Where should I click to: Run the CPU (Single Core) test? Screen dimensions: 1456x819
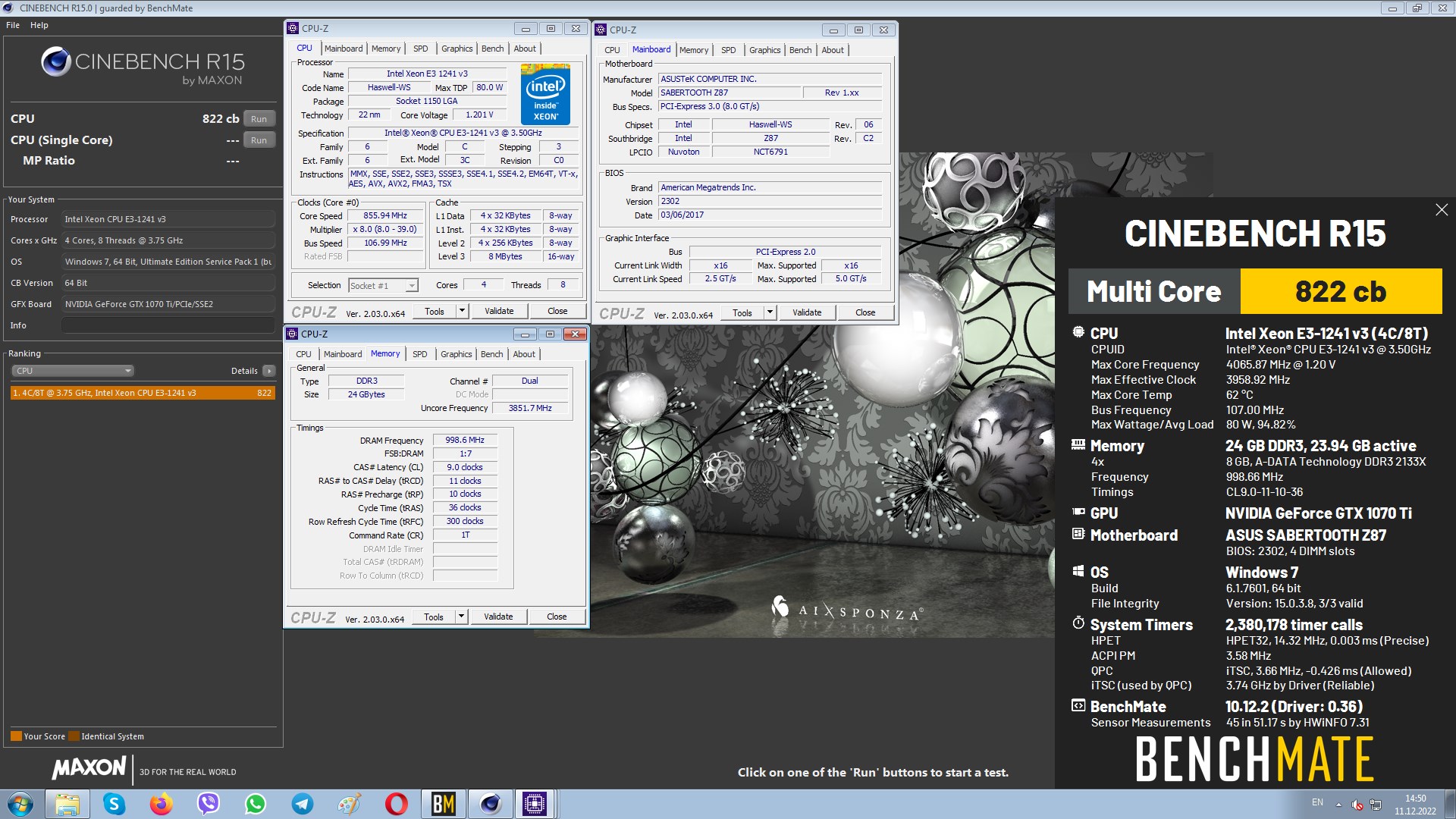[259, 140]
